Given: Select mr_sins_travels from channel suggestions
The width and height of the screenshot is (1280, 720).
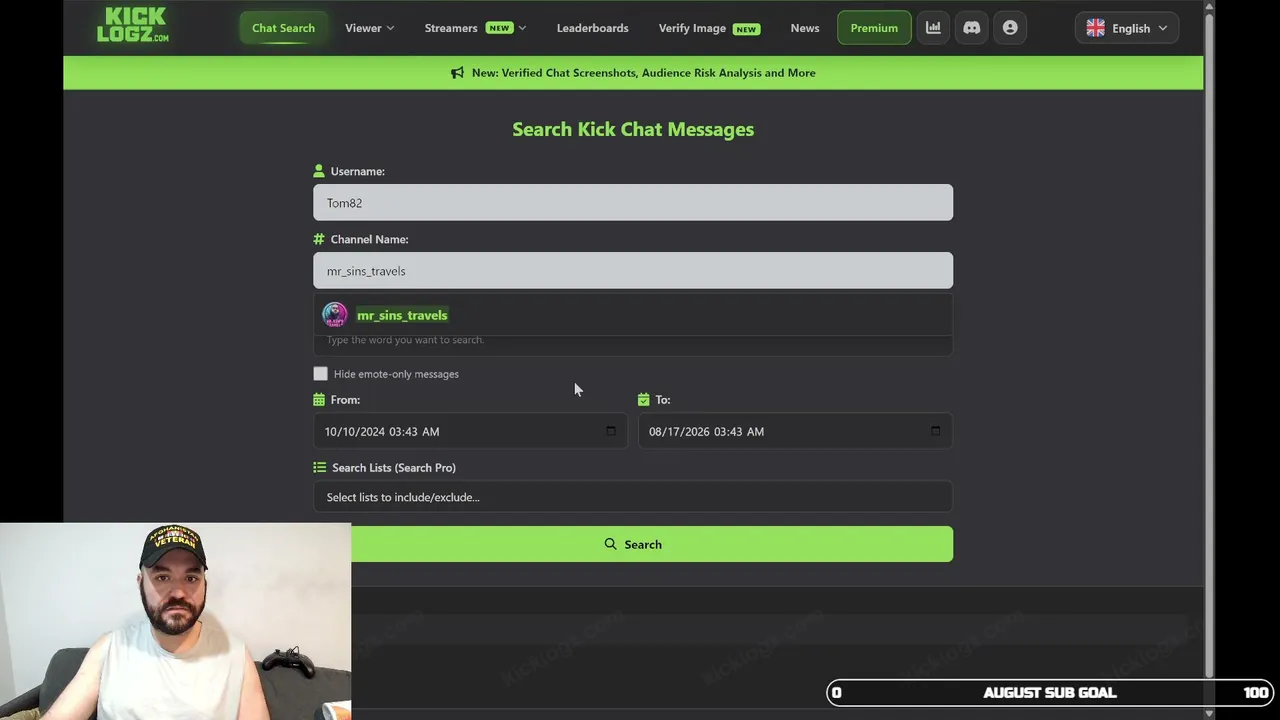Looking at the screenshot, I should 633,315.
